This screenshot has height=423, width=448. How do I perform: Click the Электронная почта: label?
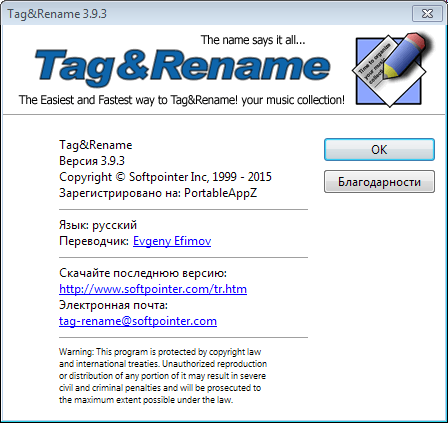click(x=113, y=305)
